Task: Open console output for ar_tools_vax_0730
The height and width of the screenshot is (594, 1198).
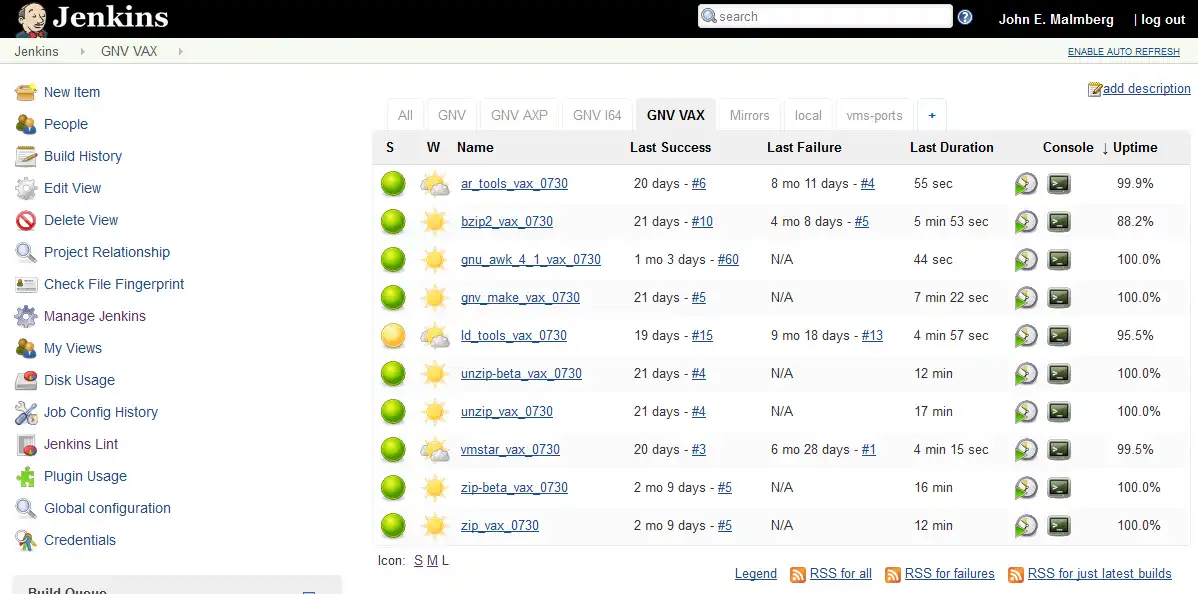Action: [x=1058, y=183]
